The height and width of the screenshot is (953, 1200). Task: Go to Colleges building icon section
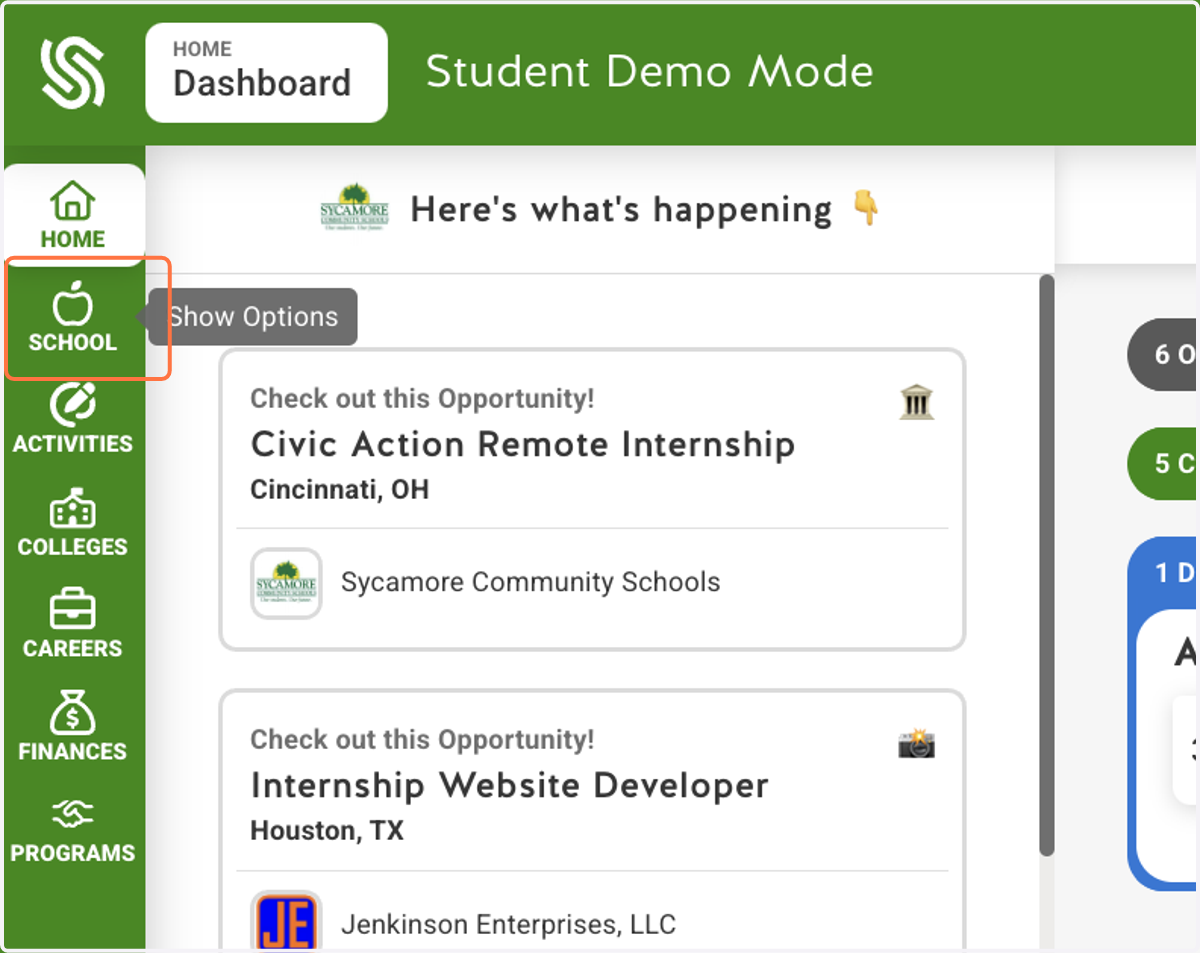point(73,509)
